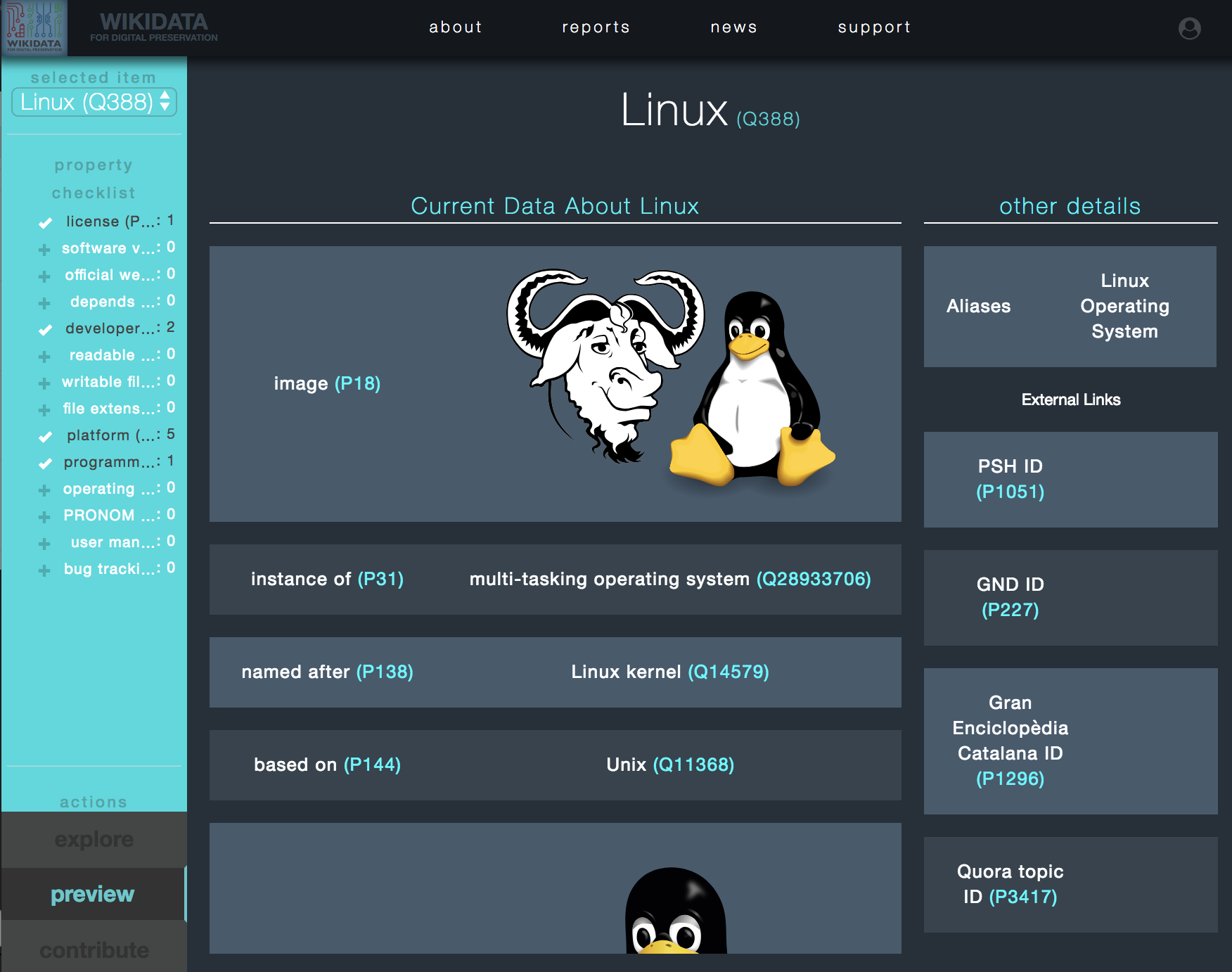Open the instance of (P31) property link

[x=380, y=579]
